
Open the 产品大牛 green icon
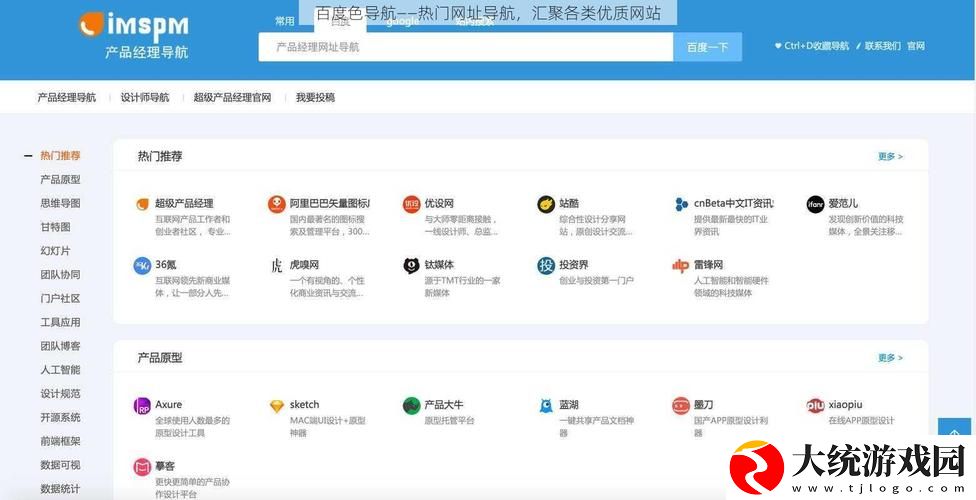tap(411, 406)
